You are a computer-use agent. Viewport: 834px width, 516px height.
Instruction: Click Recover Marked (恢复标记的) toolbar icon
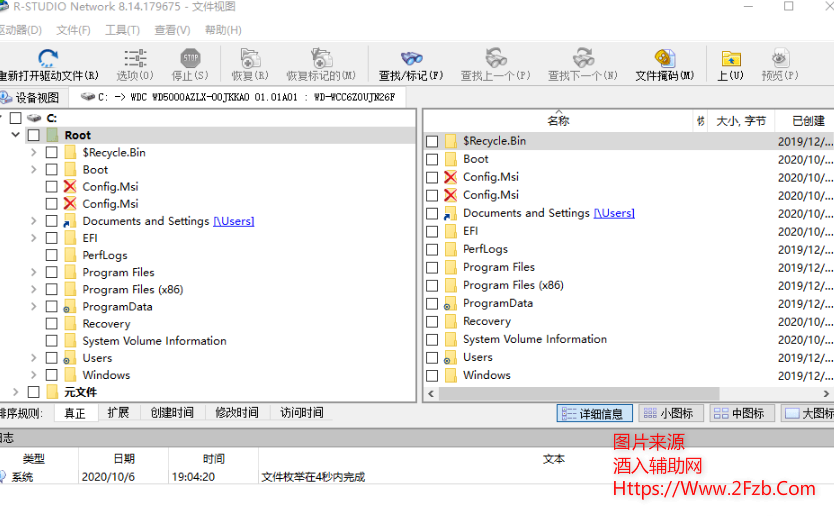[x=321, y=58]
